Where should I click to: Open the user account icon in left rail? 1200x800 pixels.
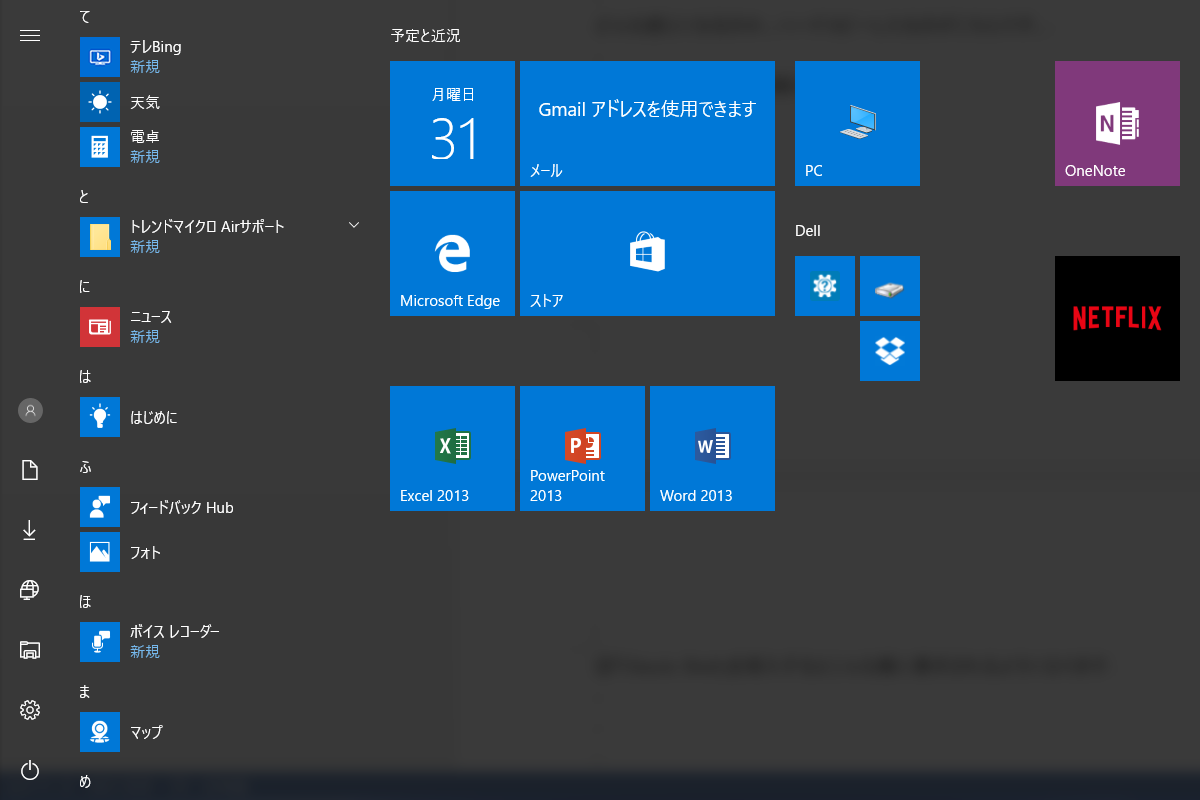[30, 410]
